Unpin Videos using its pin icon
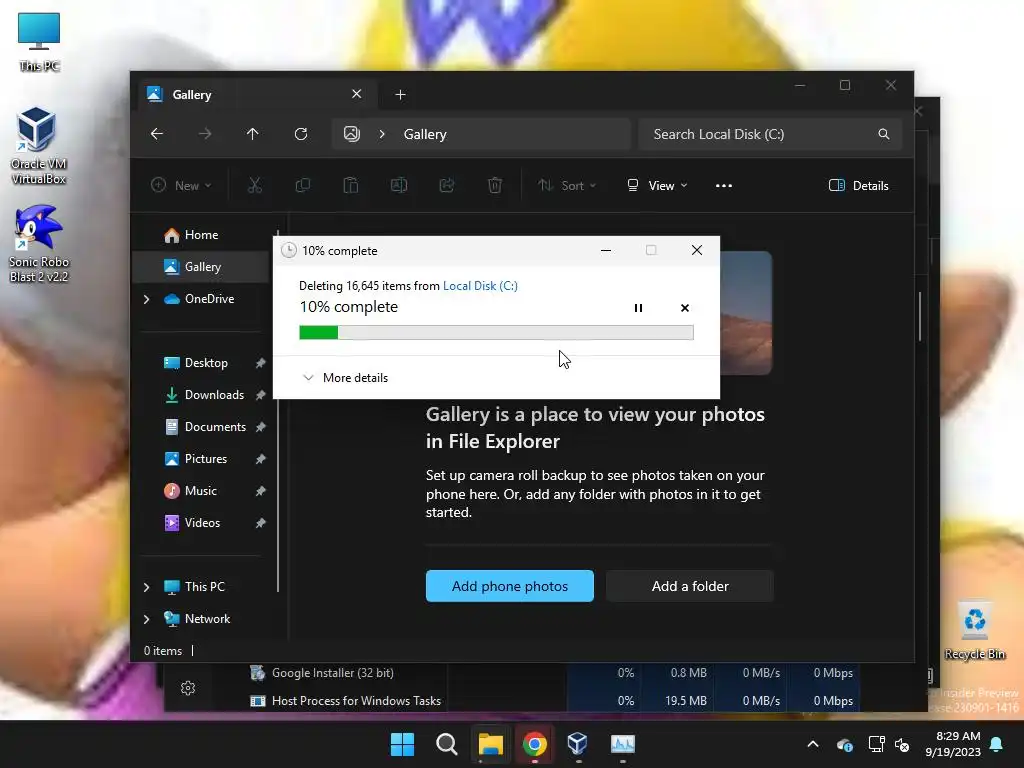The width and height of the screenshot is (1024, 768). (260, 523)
